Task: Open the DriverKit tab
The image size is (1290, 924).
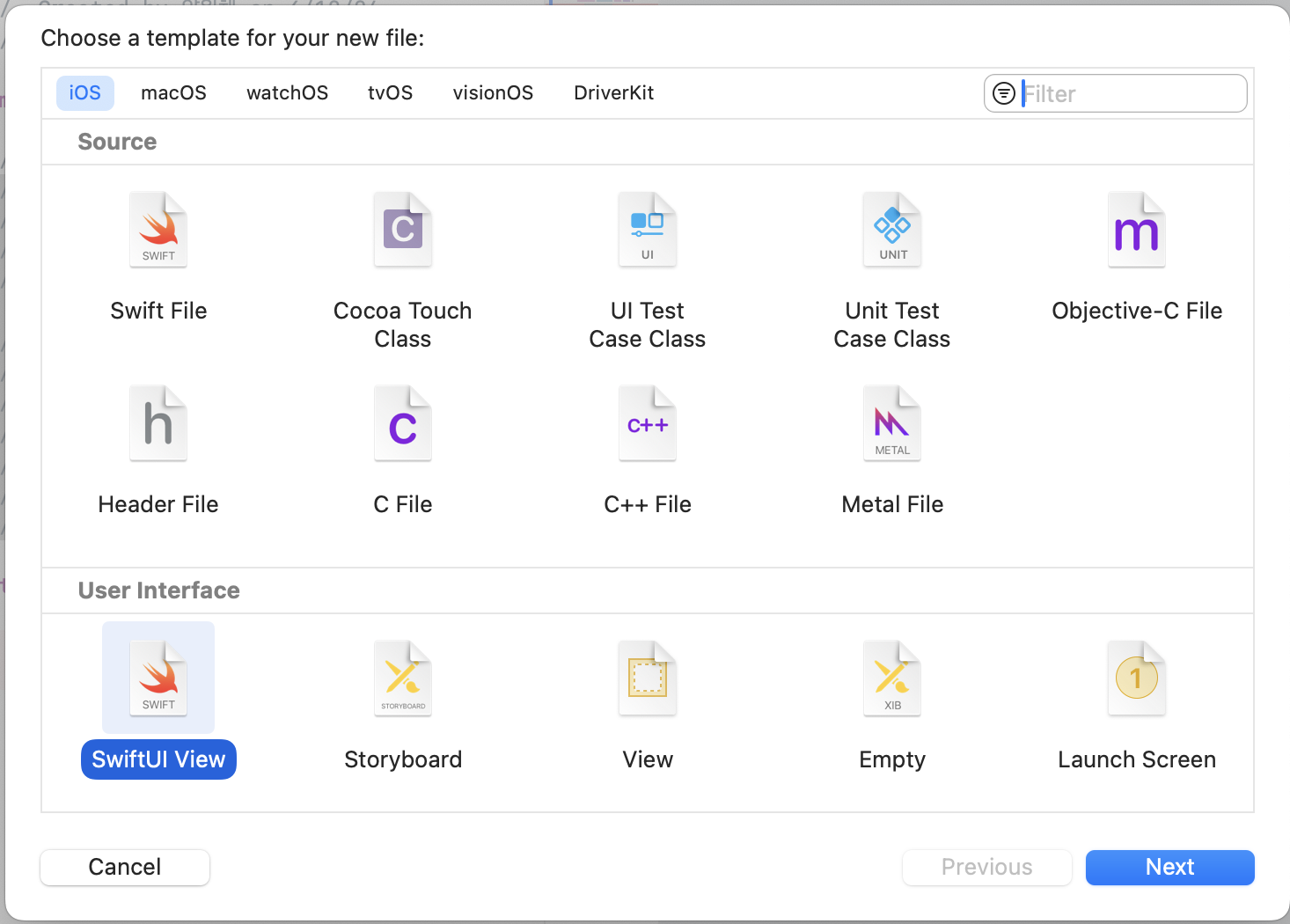Action: coord(613,93)
